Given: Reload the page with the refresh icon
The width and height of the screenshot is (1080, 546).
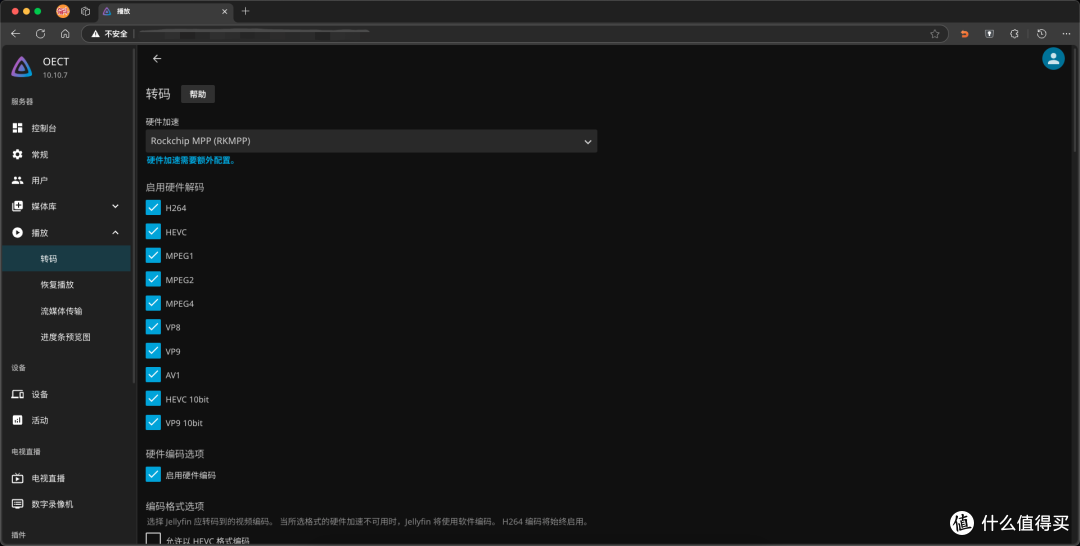Looking at the screenshot, I should 41,34.
